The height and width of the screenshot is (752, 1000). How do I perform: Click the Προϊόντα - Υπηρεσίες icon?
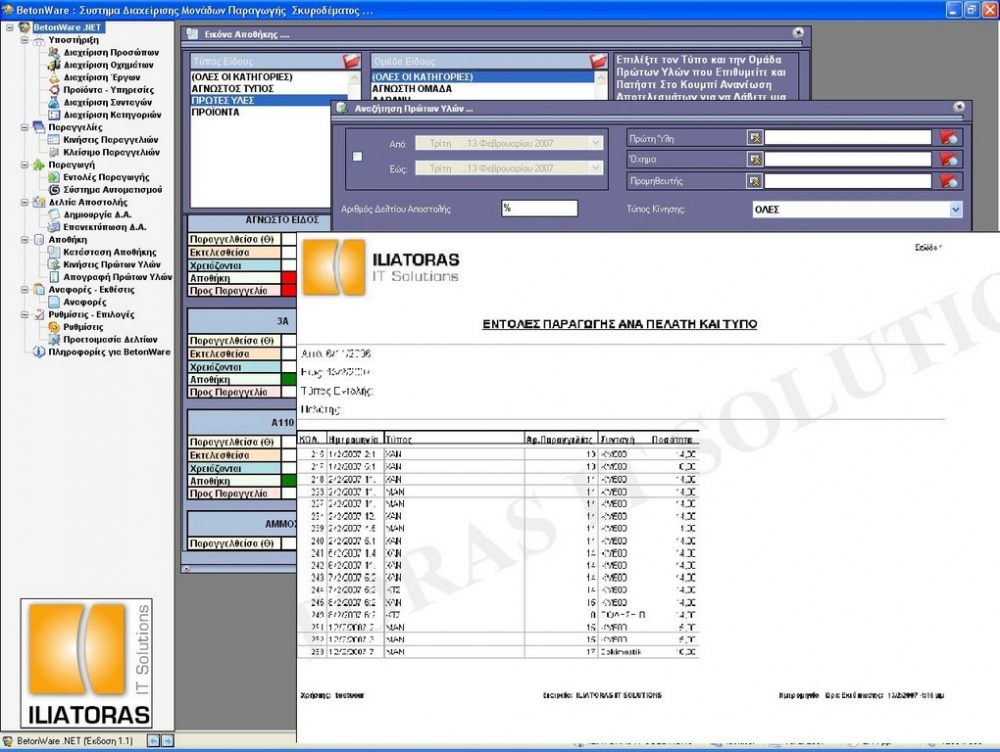coord(54,90)
